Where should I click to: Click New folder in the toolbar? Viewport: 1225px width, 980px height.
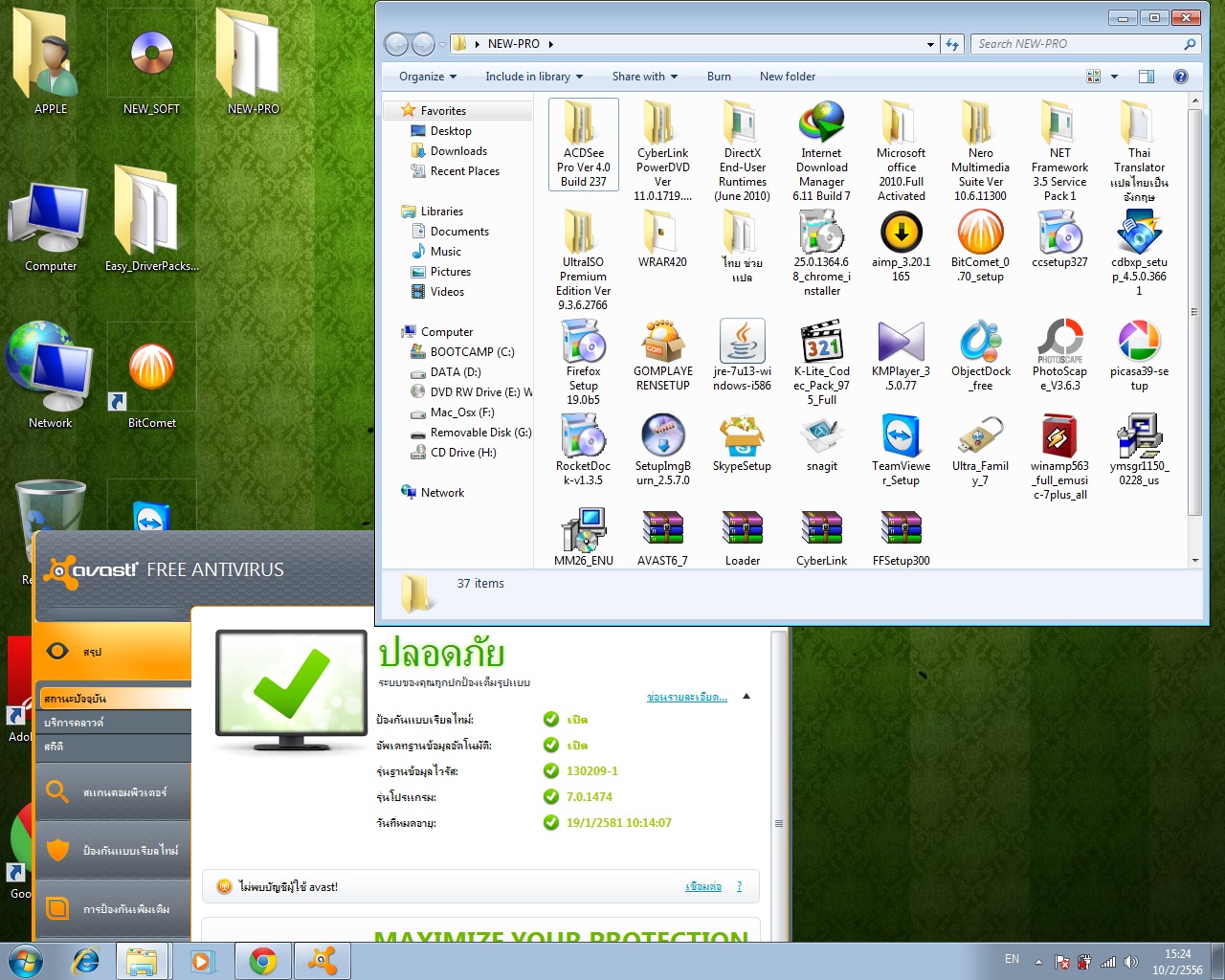788,77
